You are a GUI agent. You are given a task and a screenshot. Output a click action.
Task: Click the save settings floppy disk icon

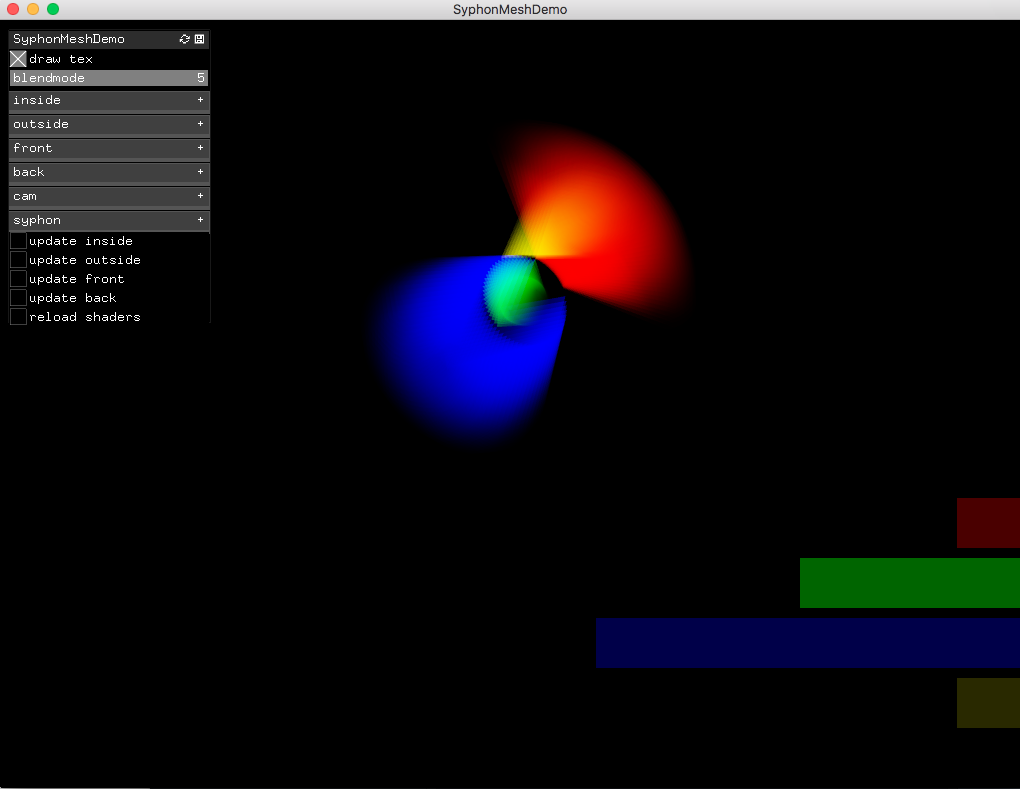click(x=199, y=39)
